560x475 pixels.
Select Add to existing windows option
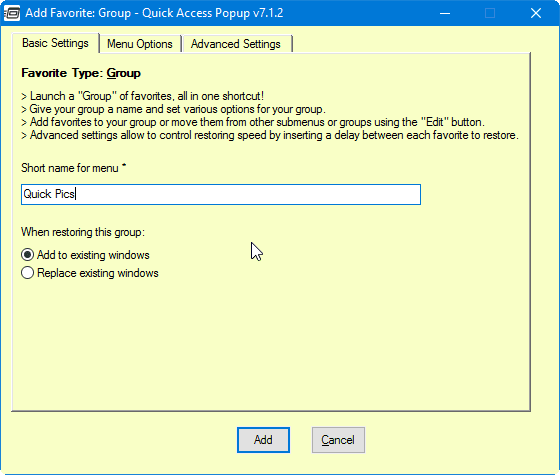coord(85,255)
